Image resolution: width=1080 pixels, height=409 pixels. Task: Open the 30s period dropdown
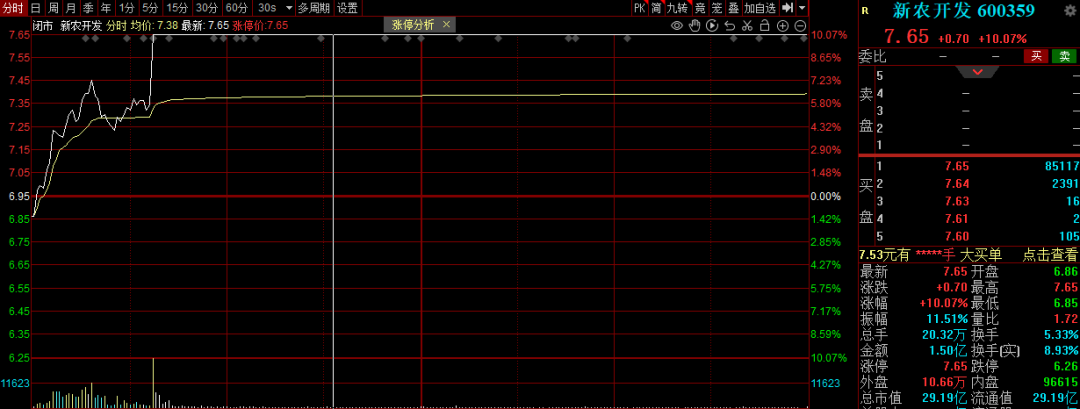pyautogui.click(x=274, y=8)
